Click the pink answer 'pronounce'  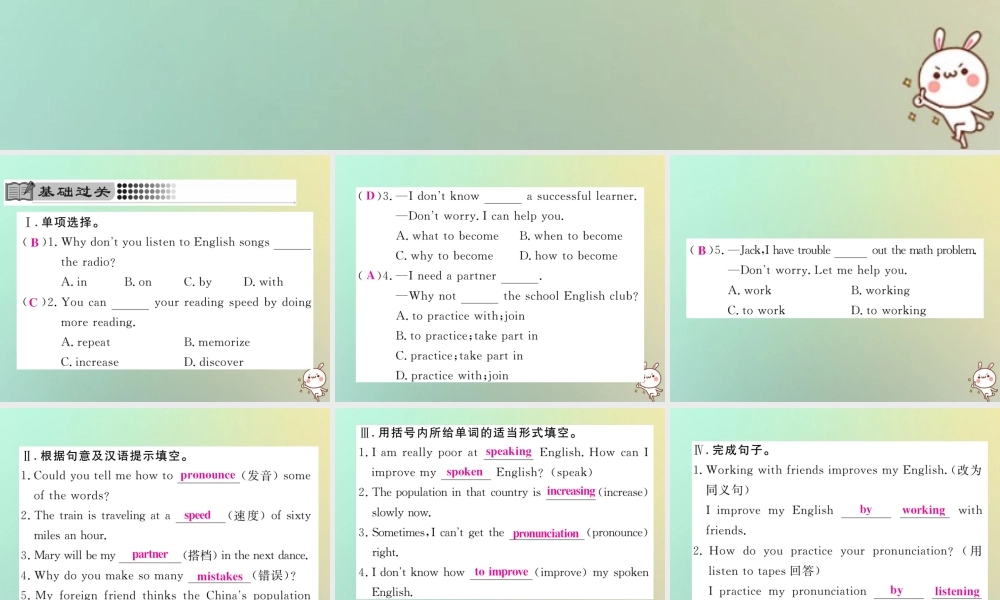point(208,475)
